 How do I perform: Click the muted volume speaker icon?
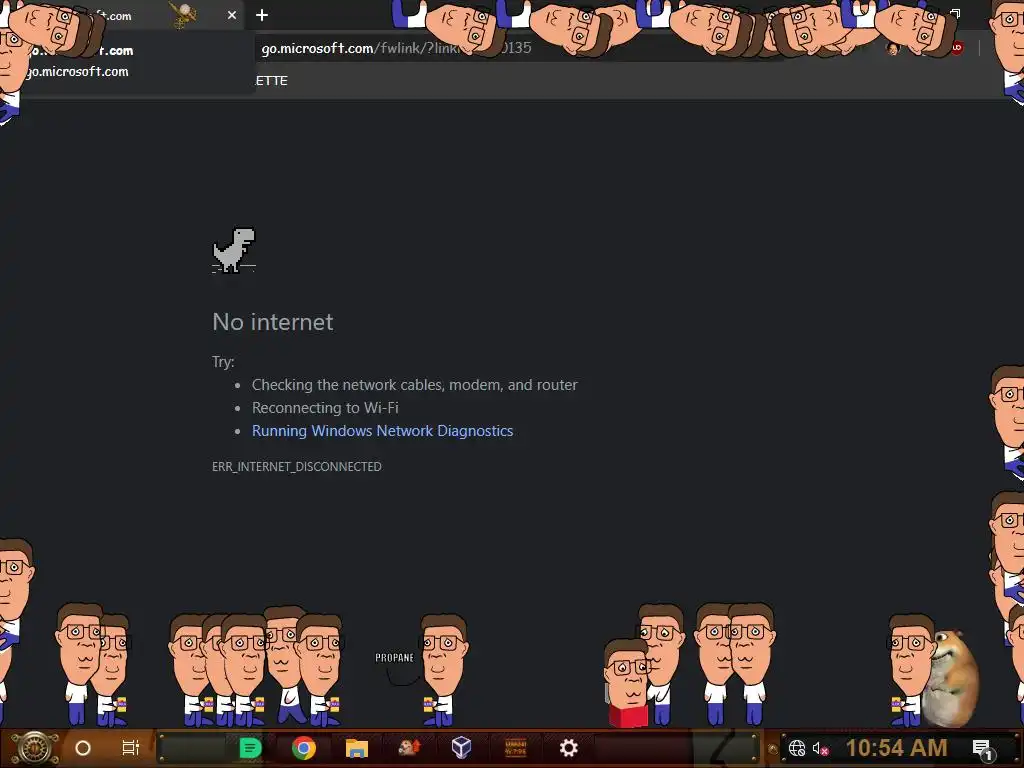[x=820, y=748]
